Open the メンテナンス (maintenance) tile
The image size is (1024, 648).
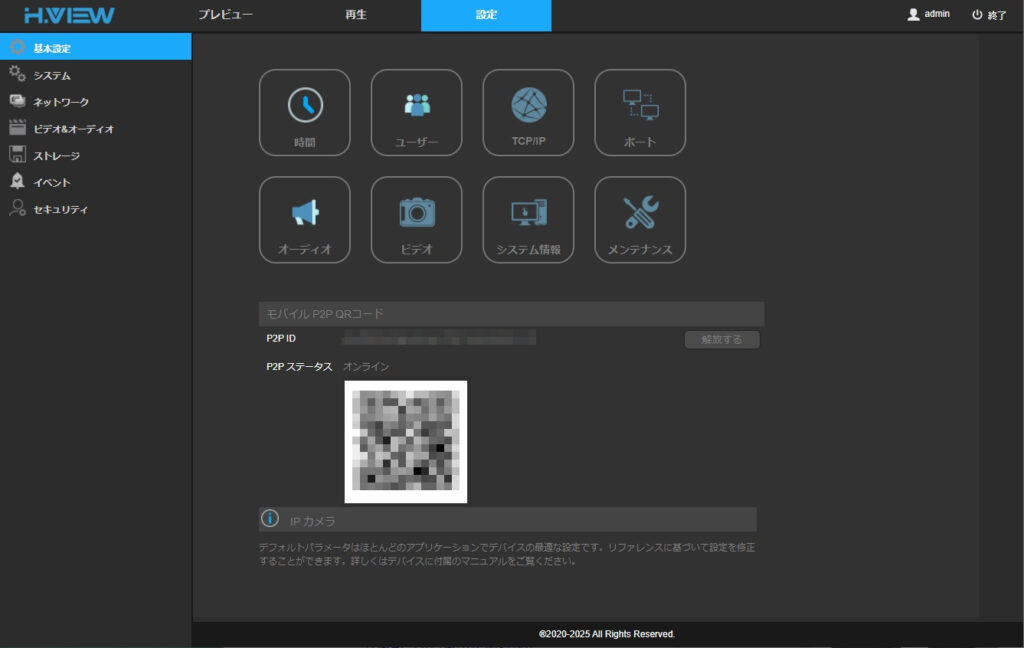pyautogui.click(x=640, y=219)
